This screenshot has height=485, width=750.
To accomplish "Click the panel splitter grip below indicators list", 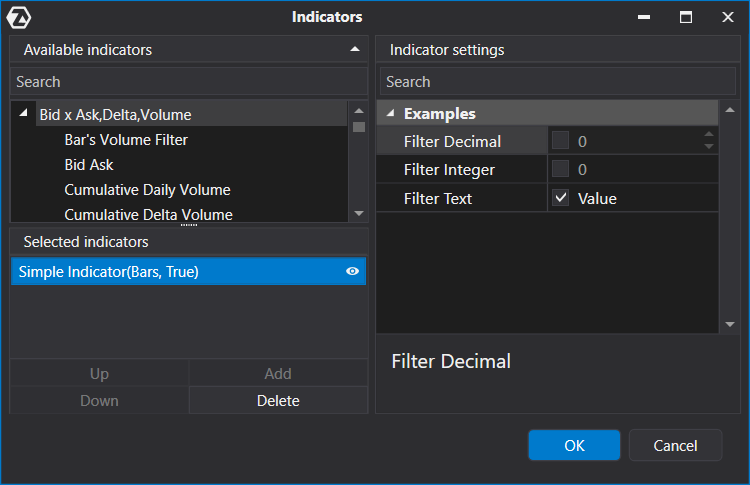I will pos(189,225).
